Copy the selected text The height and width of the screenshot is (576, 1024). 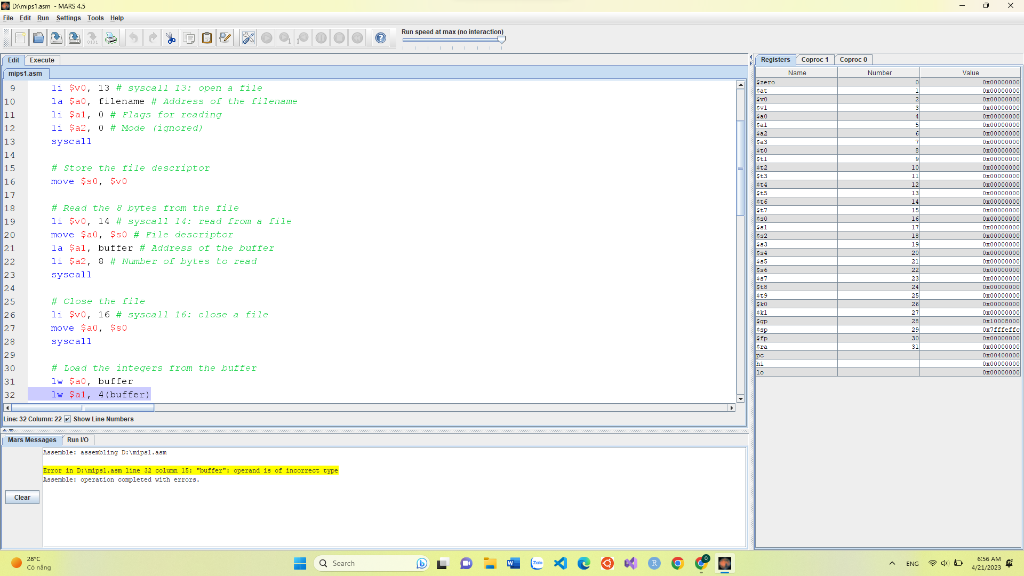pyautogui.click(x=189, y=38)
